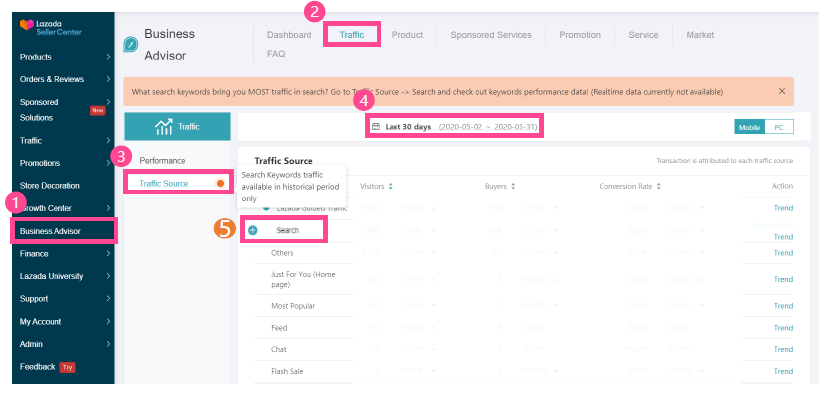Click the calendar icon beside Last 30 days
This screenshot has width=825, height=400.
[376, 126]
